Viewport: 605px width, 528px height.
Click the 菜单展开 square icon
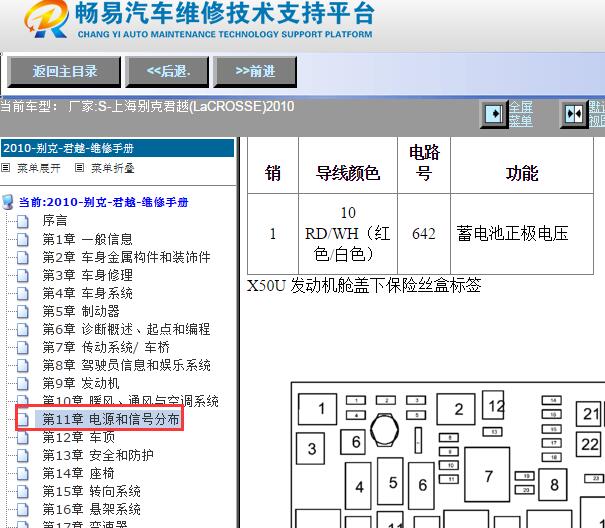[x=5, y=168]
